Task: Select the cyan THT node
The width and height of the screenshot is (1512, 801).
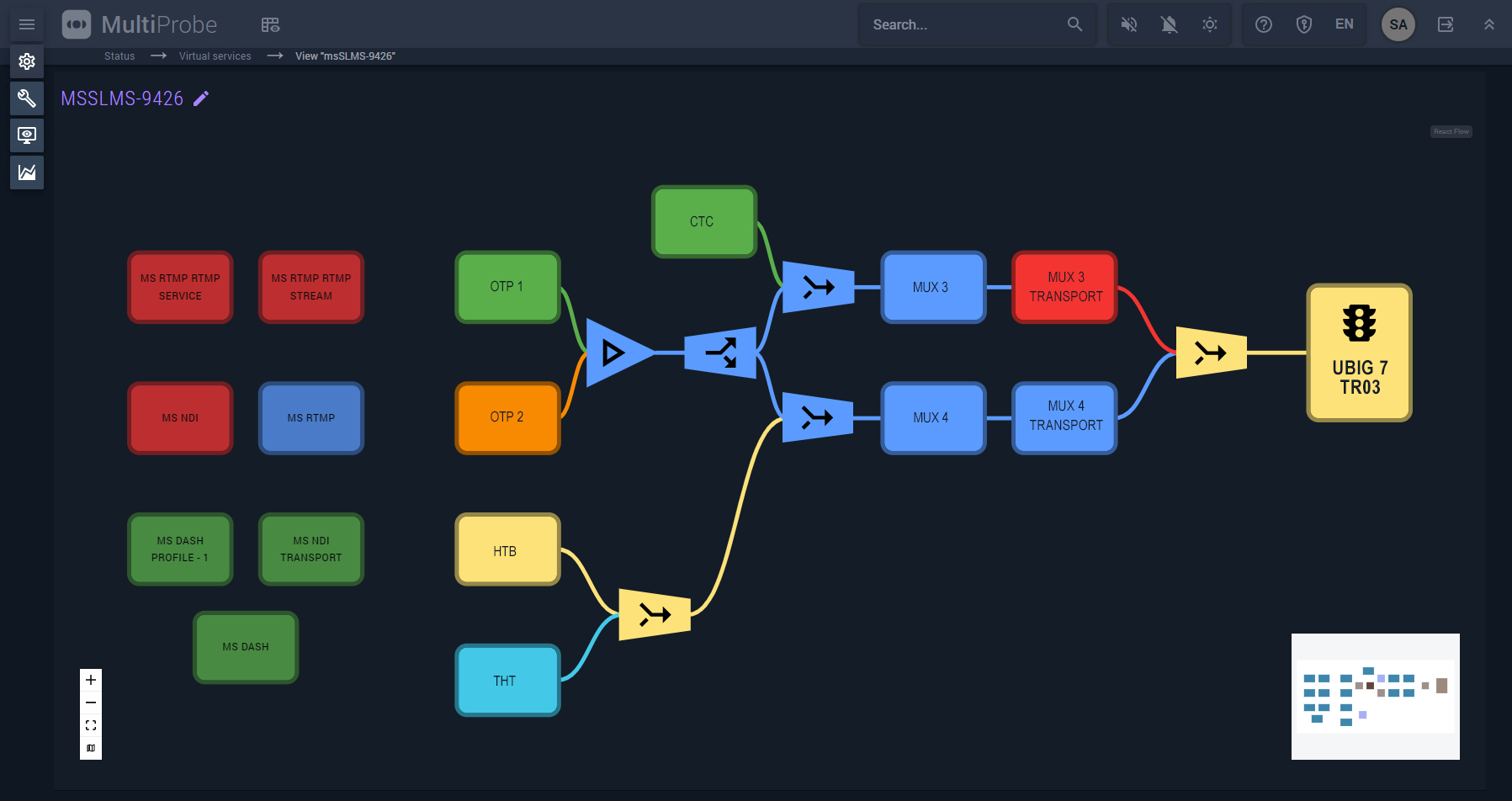Action: [507, 680]
